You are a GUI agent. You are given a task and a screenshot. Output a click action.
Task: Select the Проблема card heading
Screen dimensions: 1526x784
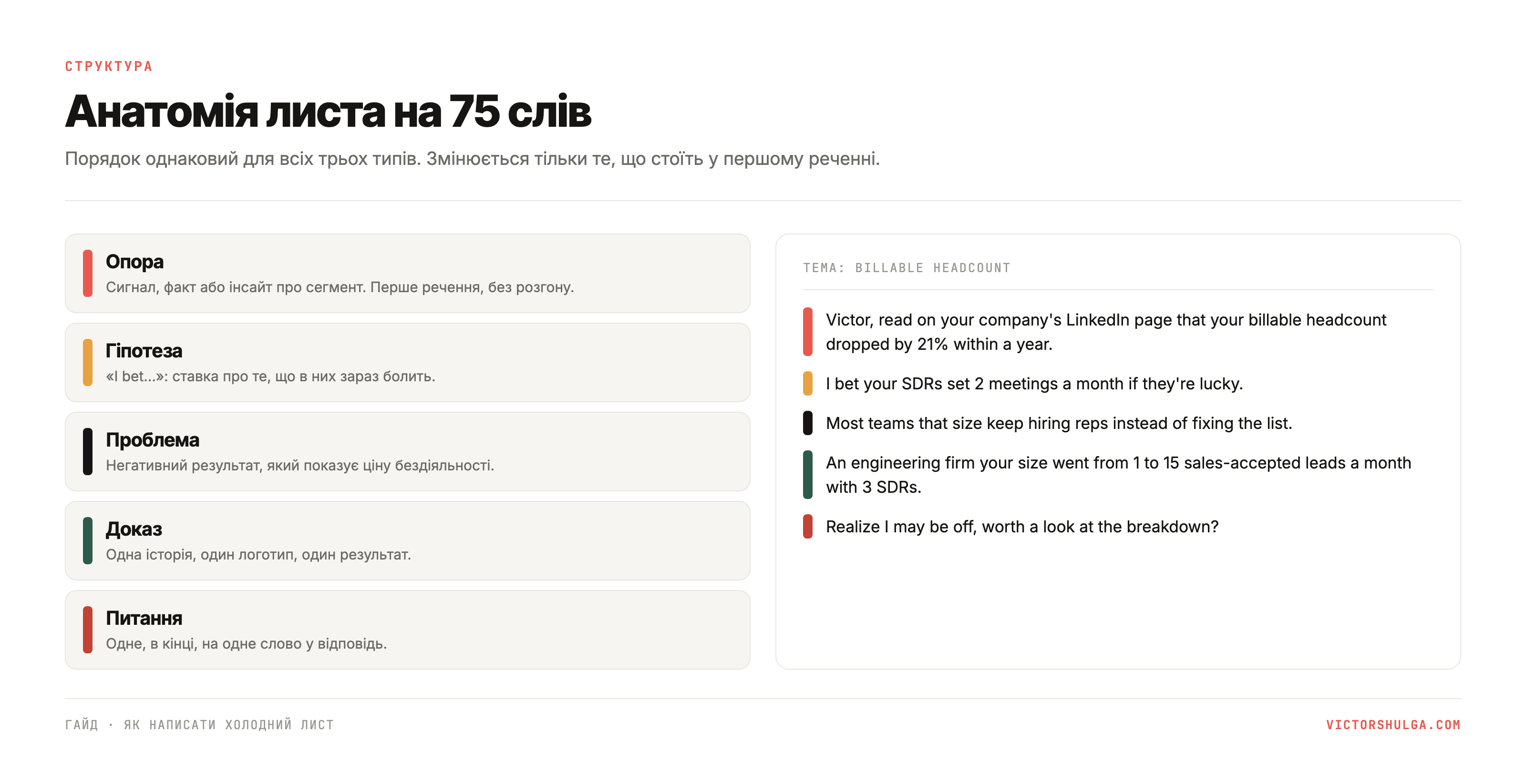tap(152, 439)
